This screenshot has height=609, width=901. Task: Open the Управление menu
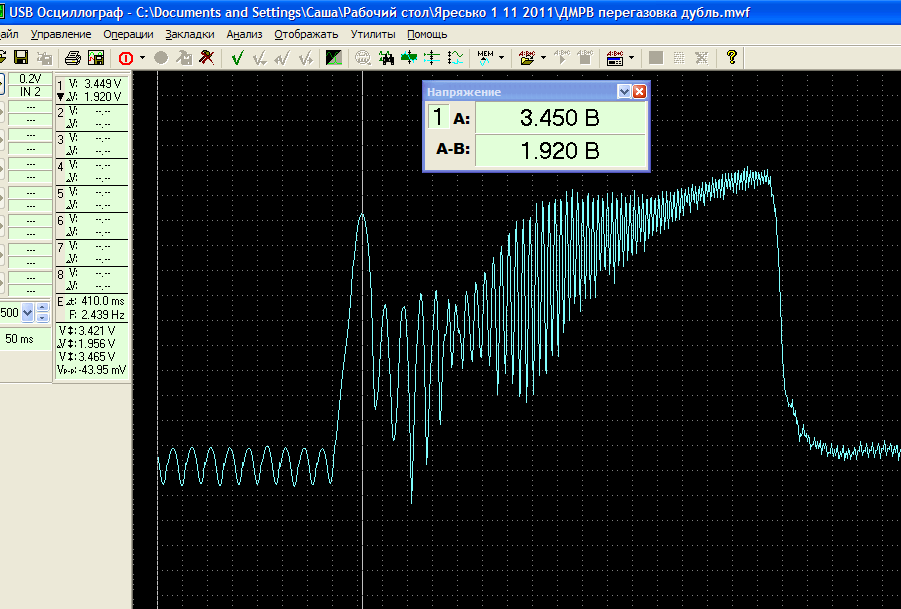pyautogui.click(x=61, y=34)
